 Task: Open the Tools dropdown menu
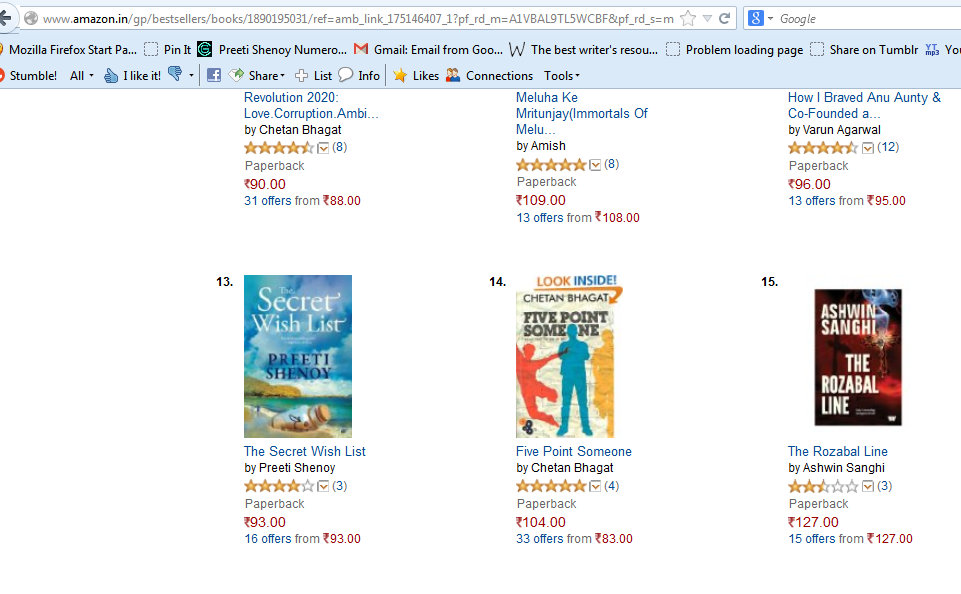(561, 75)
